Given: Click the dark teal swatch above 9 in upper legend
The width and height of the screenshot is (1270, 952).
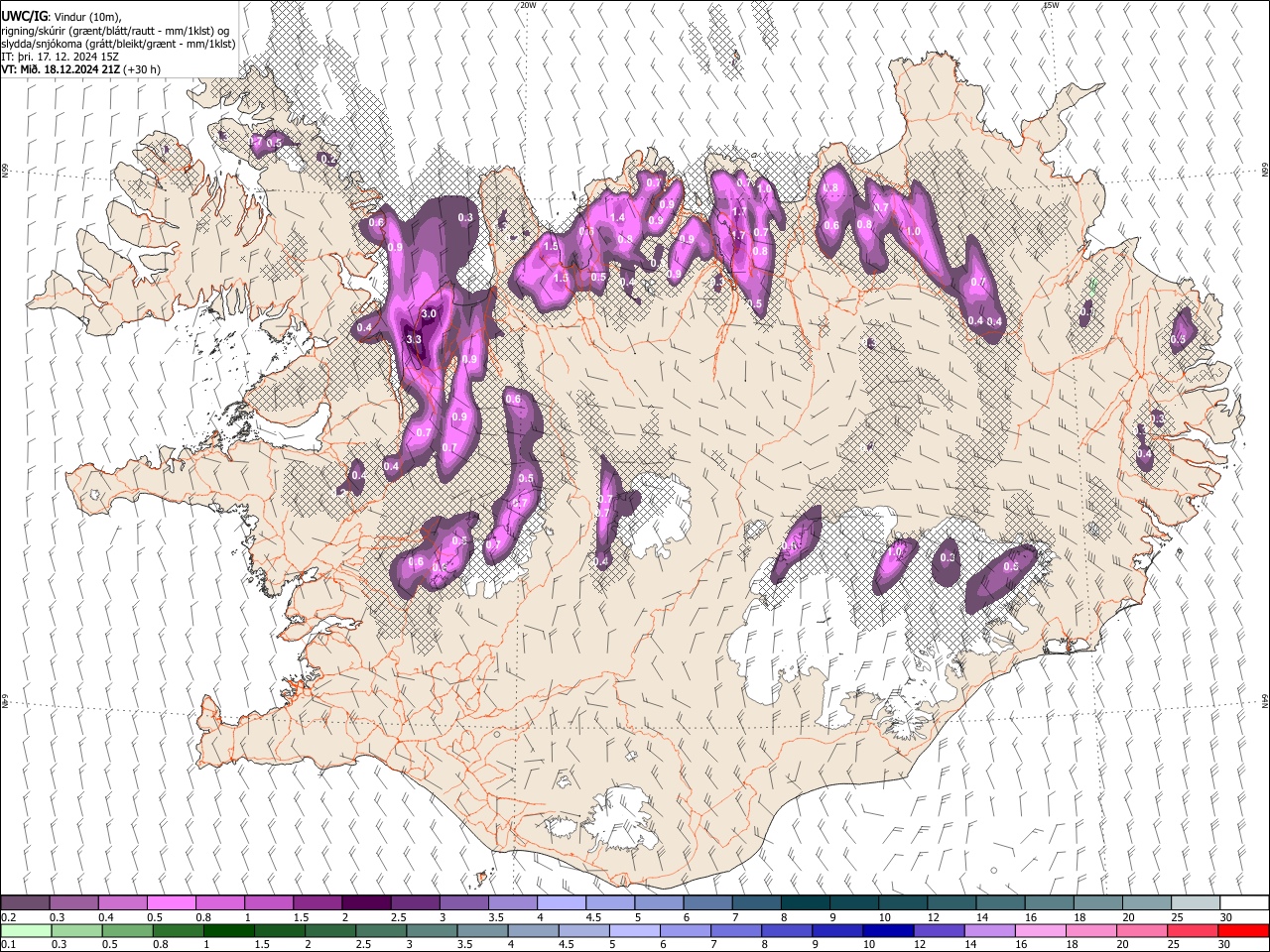Looking at the screenshot, I should click(x=854, y=902).
